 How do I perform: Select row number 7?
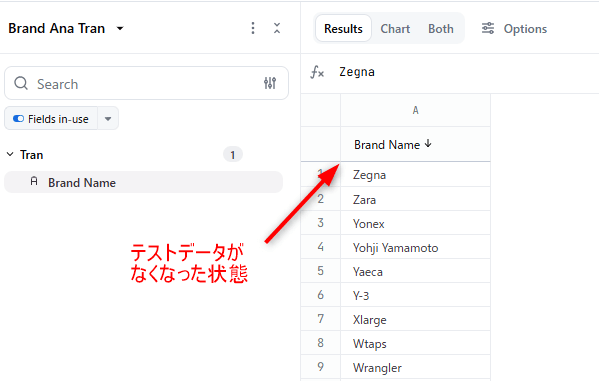point(321,319)
